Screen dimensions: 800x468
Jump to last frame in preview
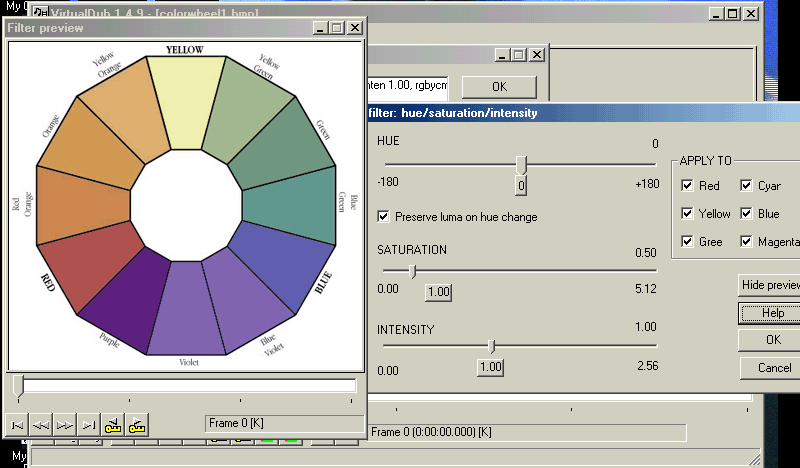[x=89, y=425]
